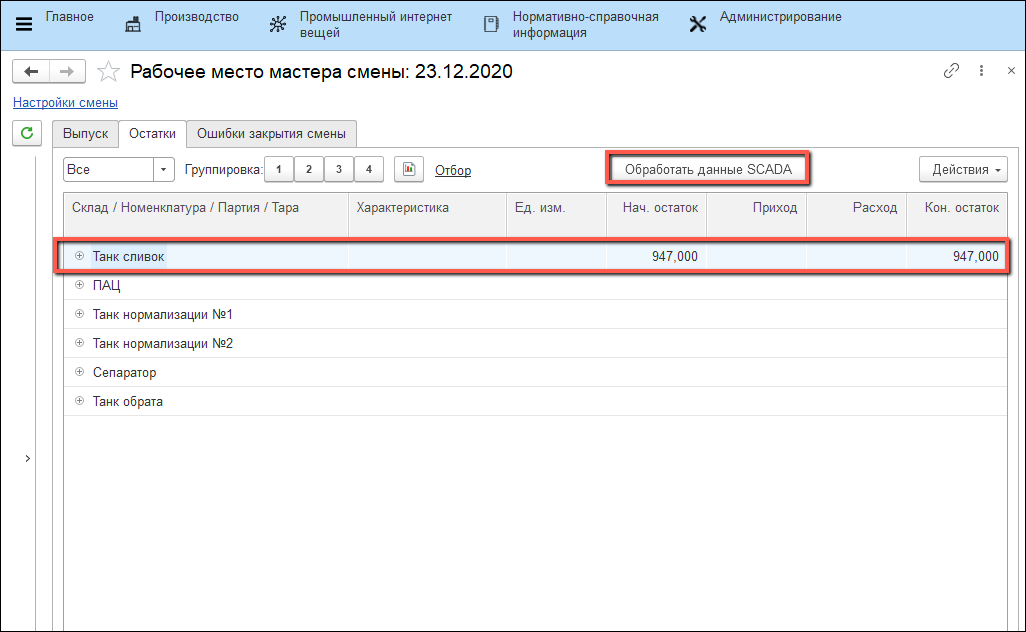This screenshot has width=1026, height=632.
Task: Set grouping level 4
Action: (x=368, y=170)
